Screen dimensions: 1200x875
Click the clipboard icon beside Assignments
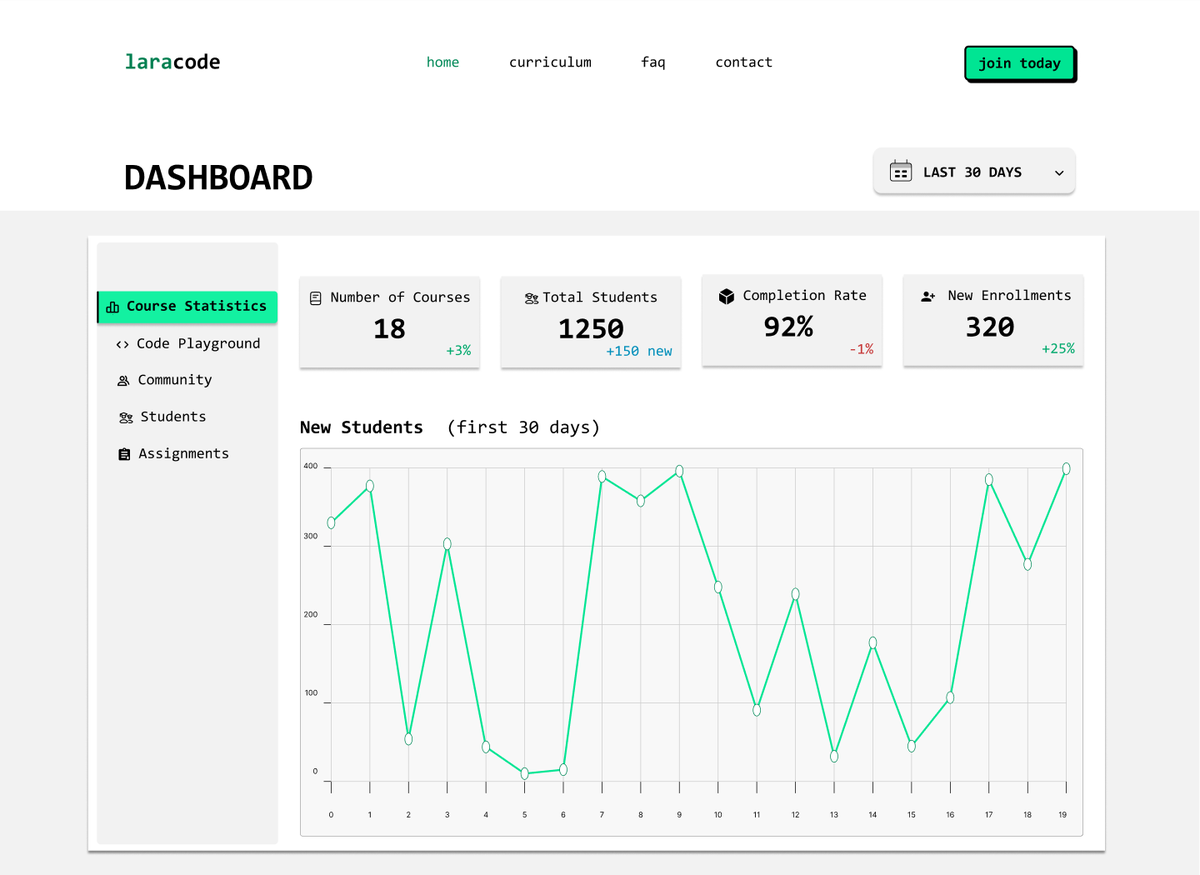pos(124,454)
